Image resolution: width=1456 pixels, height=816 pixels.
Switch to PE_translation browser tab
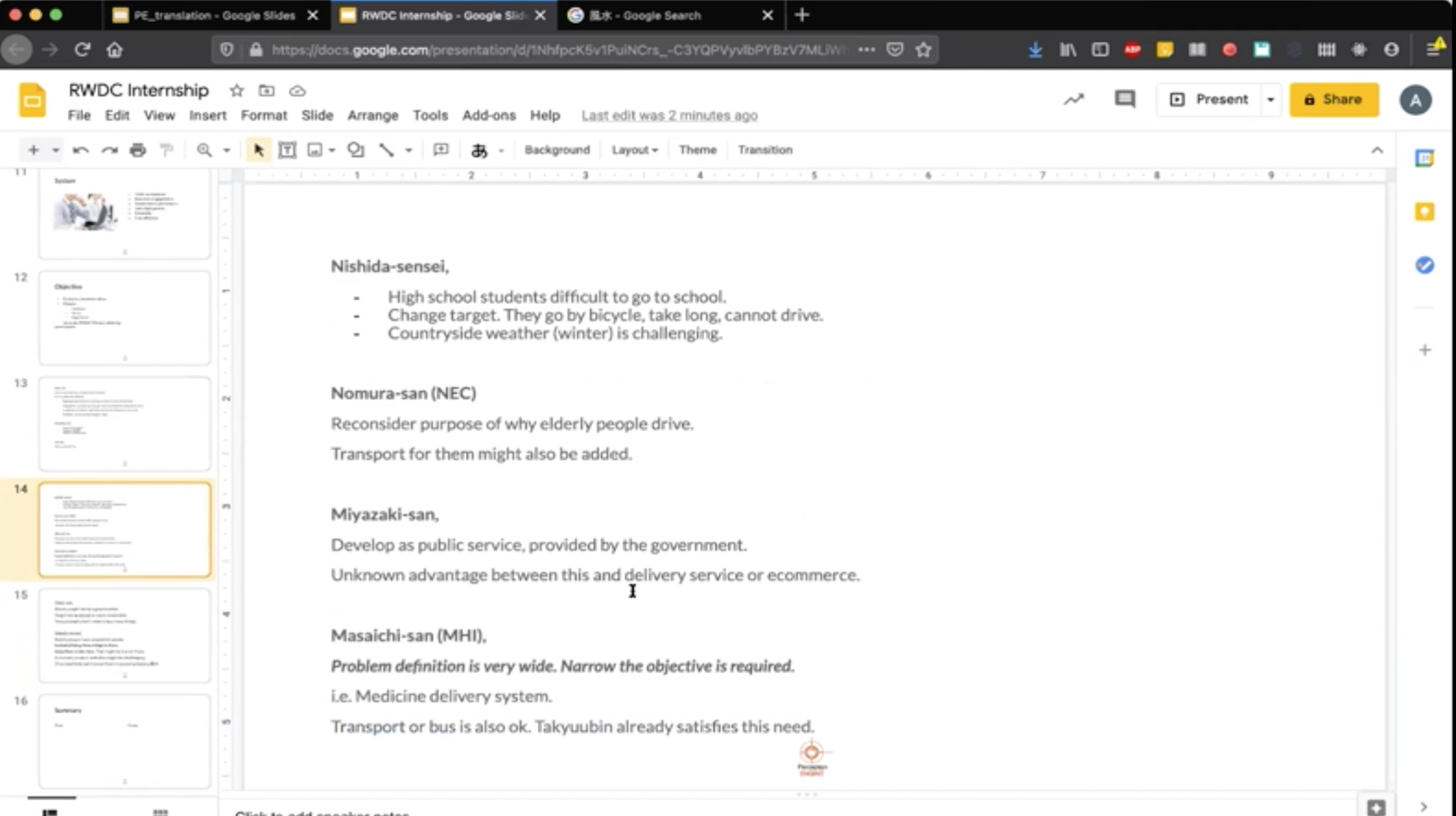point(213,15)
